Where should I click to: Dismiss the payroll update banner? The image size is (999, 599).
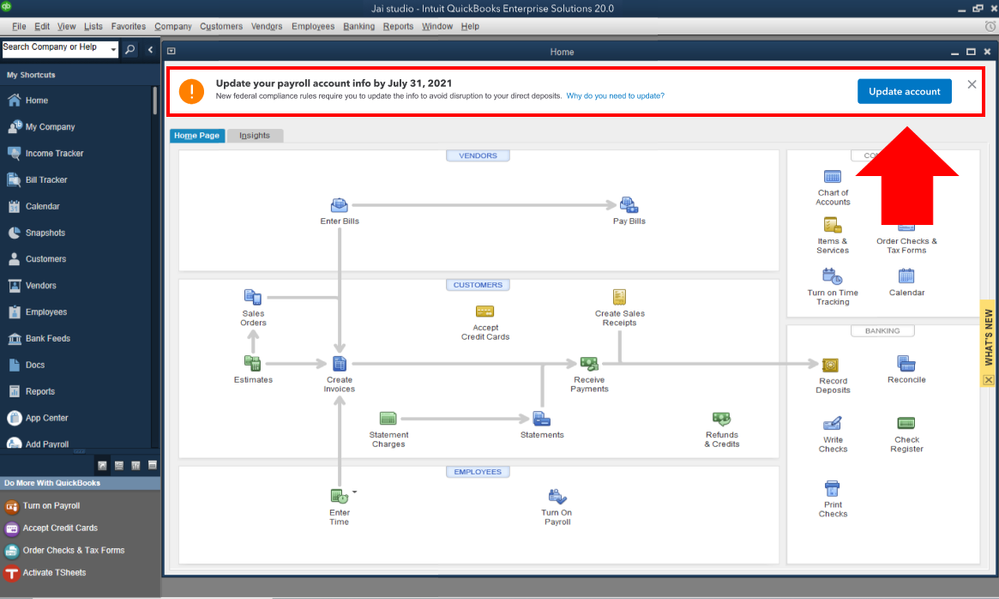click(972, 84)
